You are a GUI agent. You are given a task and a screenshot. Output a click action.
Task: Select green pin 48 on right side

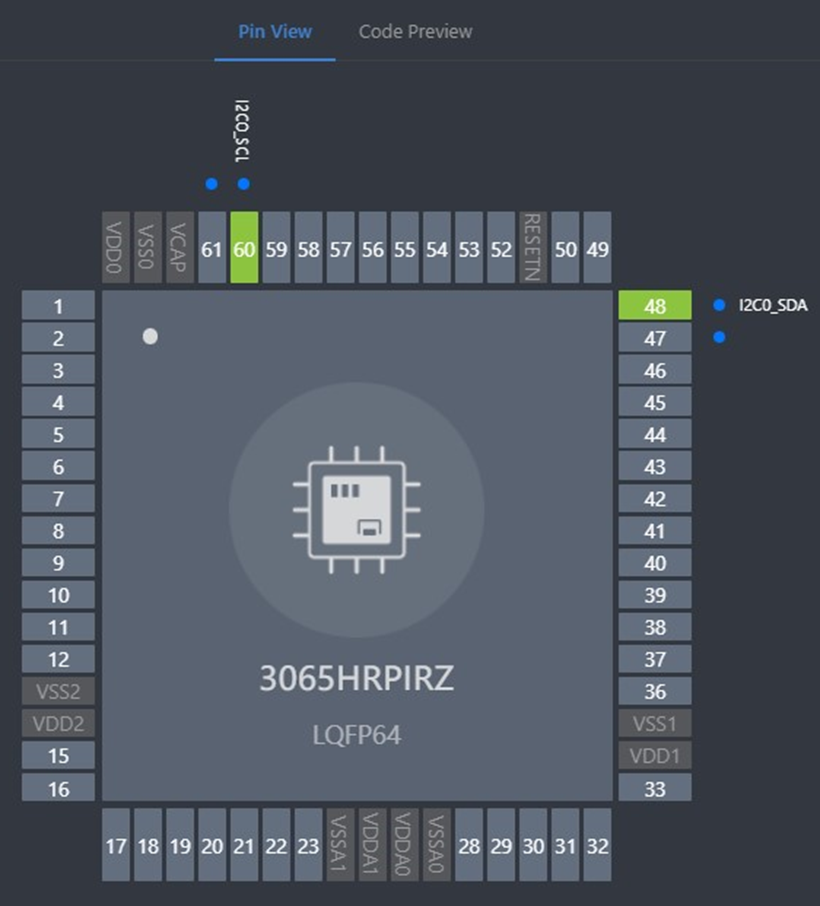pos(655,306)
